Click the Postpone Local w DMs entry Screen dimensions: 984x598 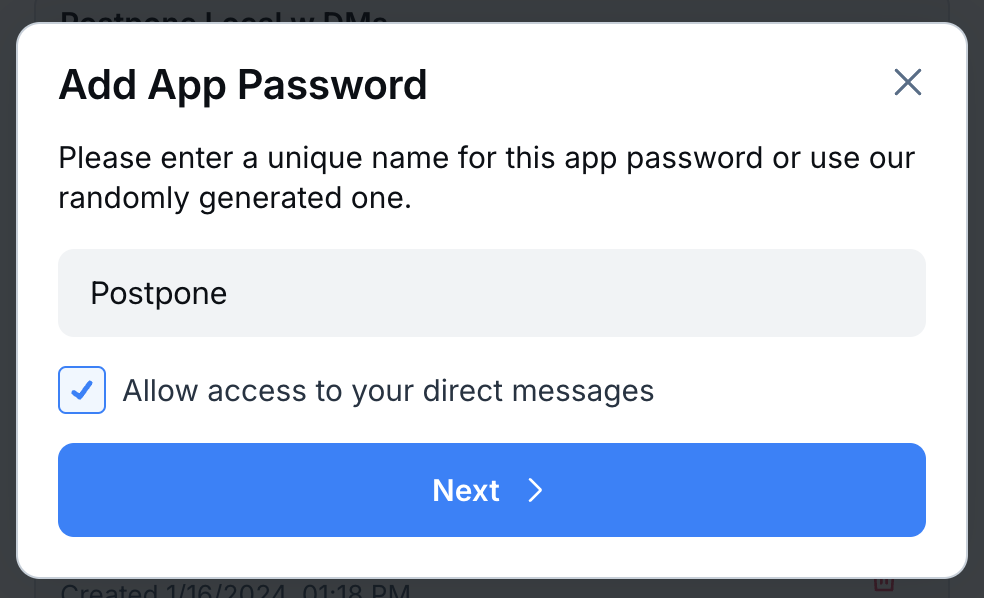(x=225, y=15)
